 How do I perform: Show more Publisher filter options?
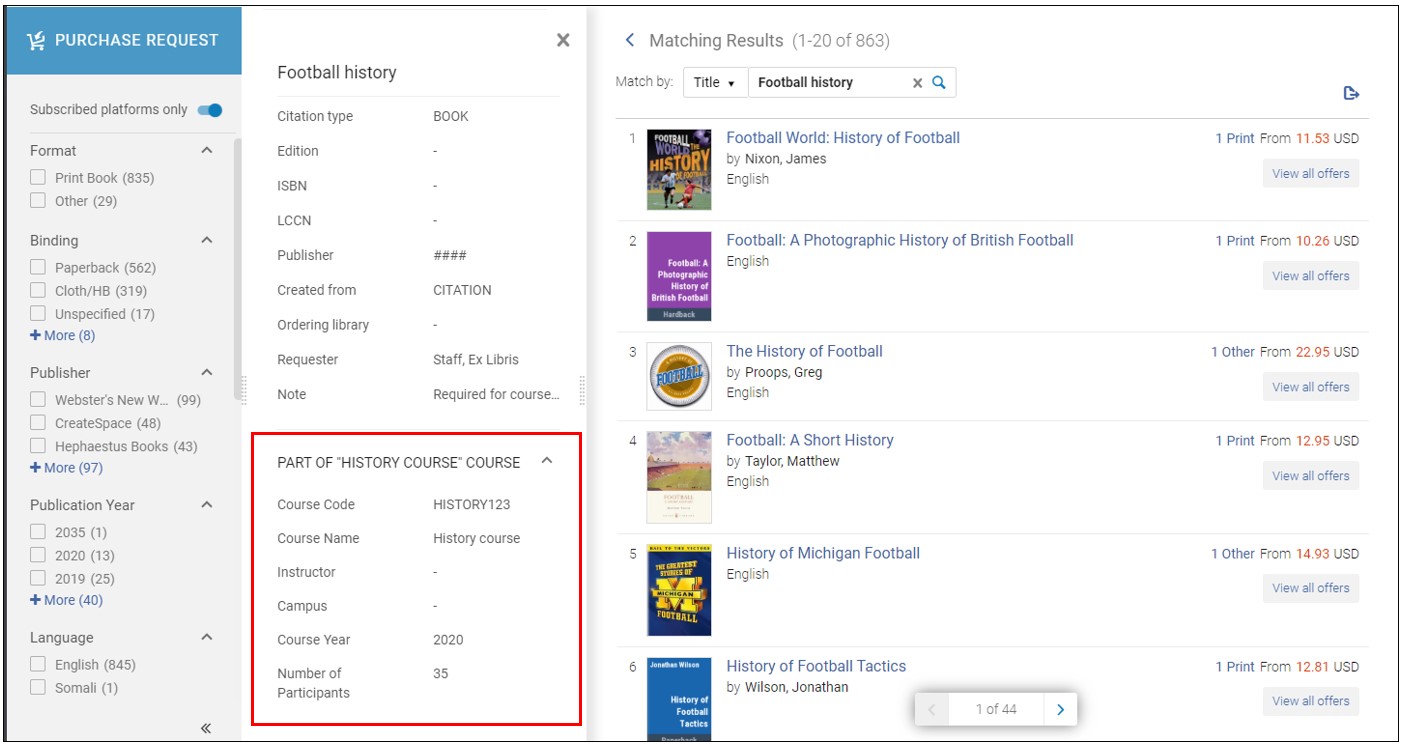pyautogui.click(x=66, y=468)
